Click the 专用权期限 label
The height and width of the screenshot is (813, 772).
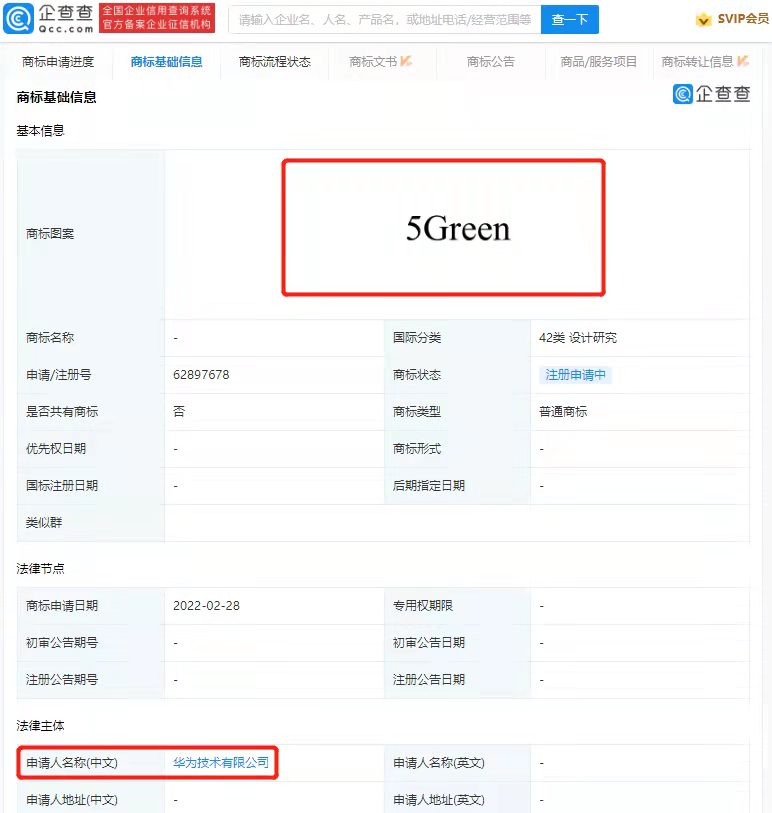(423, 606)
